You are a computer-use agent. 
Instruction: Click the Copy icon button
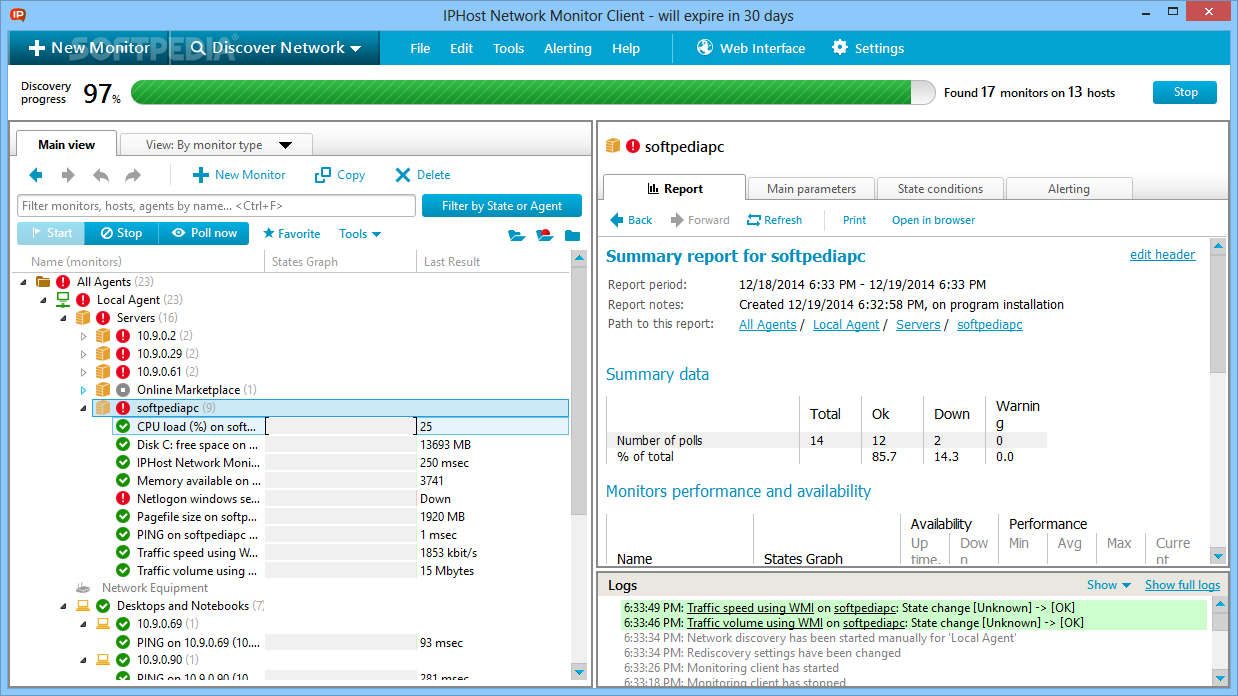click(340, 175)
